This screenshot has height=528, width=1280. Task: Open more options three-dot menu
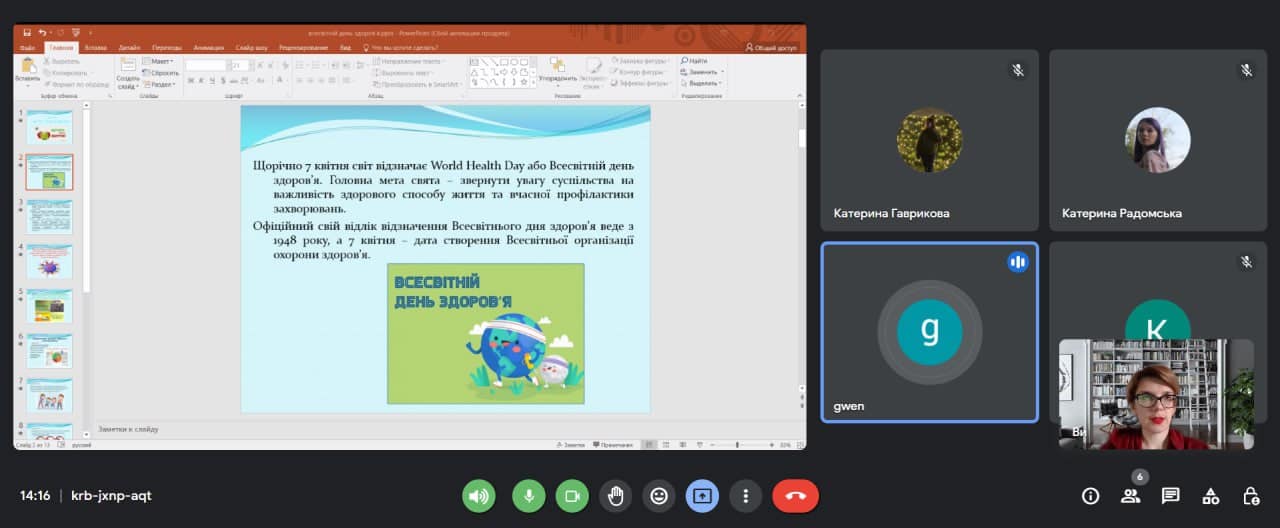coord(745,496)
